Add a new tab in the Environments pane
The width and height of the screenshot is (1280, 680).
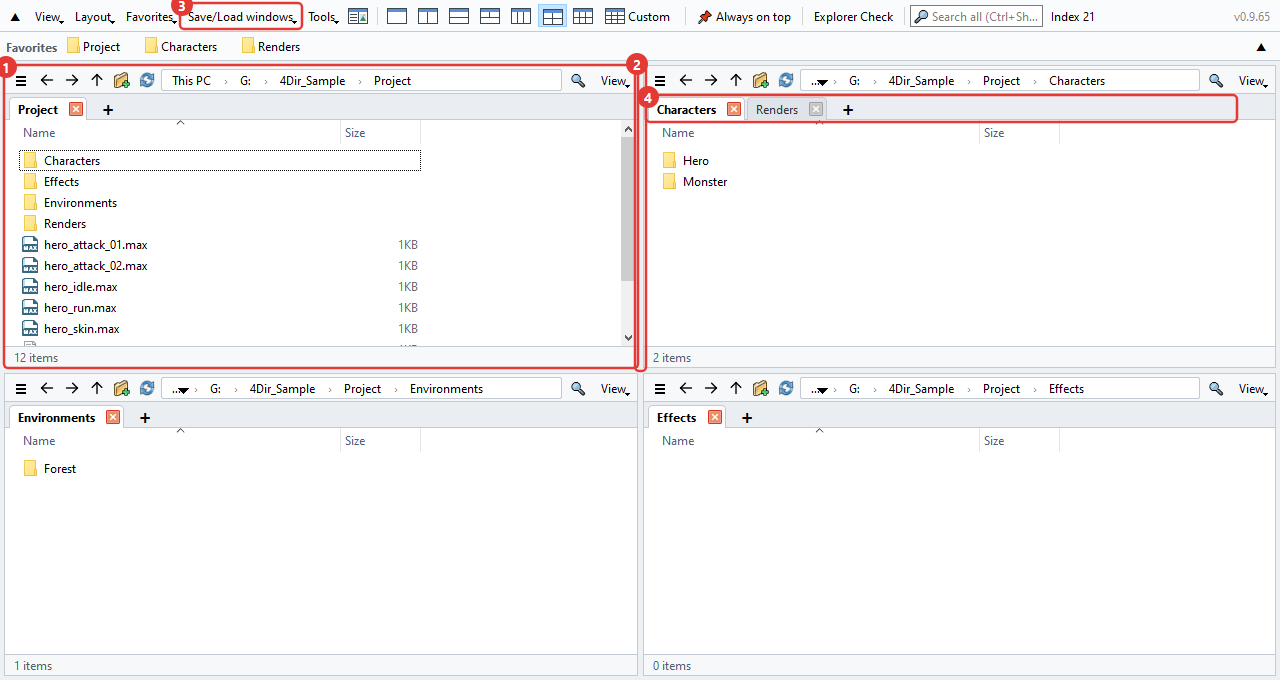click(x=145, y=418)
